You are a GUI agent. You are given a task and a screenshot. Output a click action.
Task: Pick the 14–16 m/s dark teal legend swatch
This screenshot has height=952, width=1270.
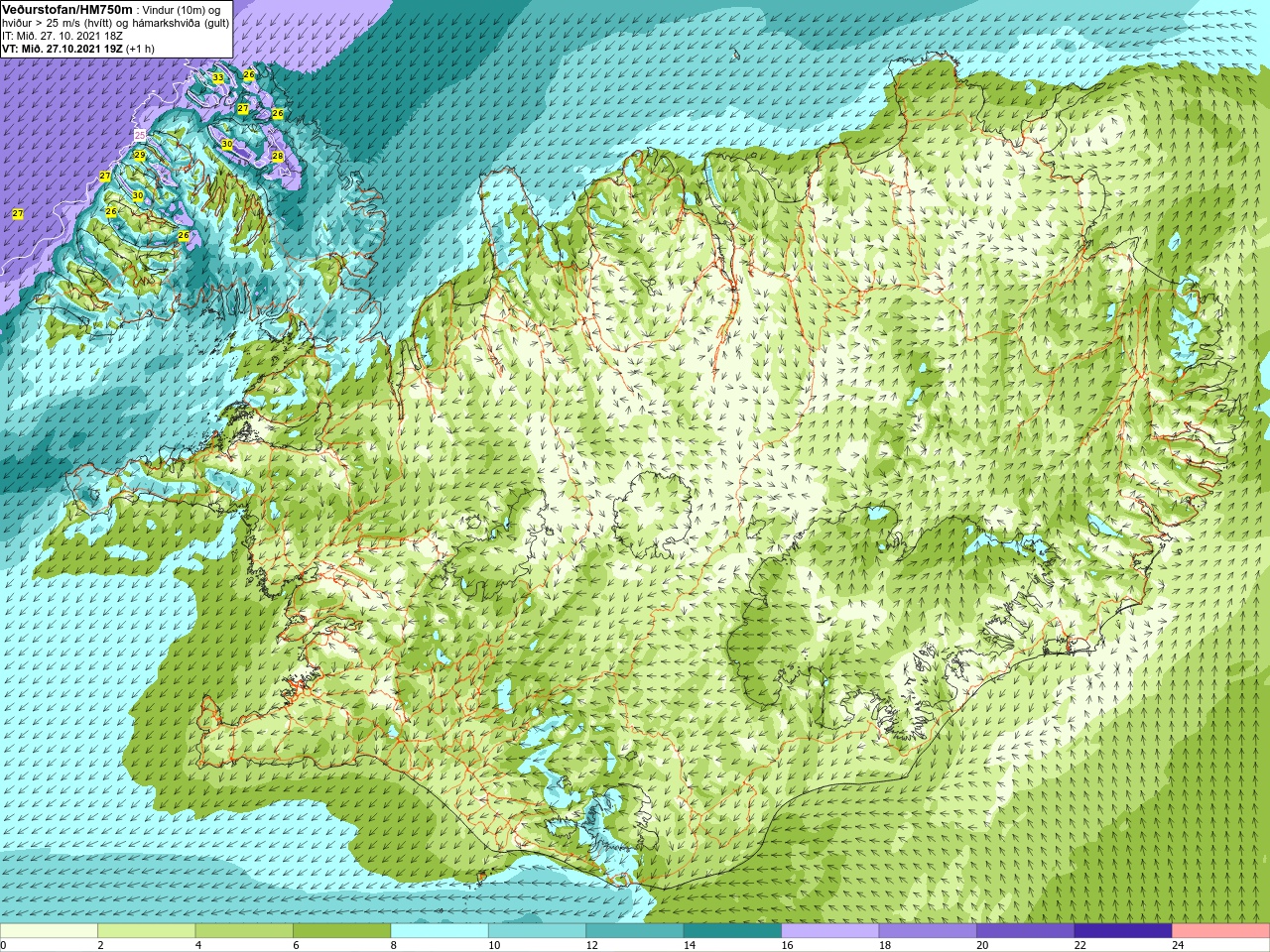[x=732, y=930]
